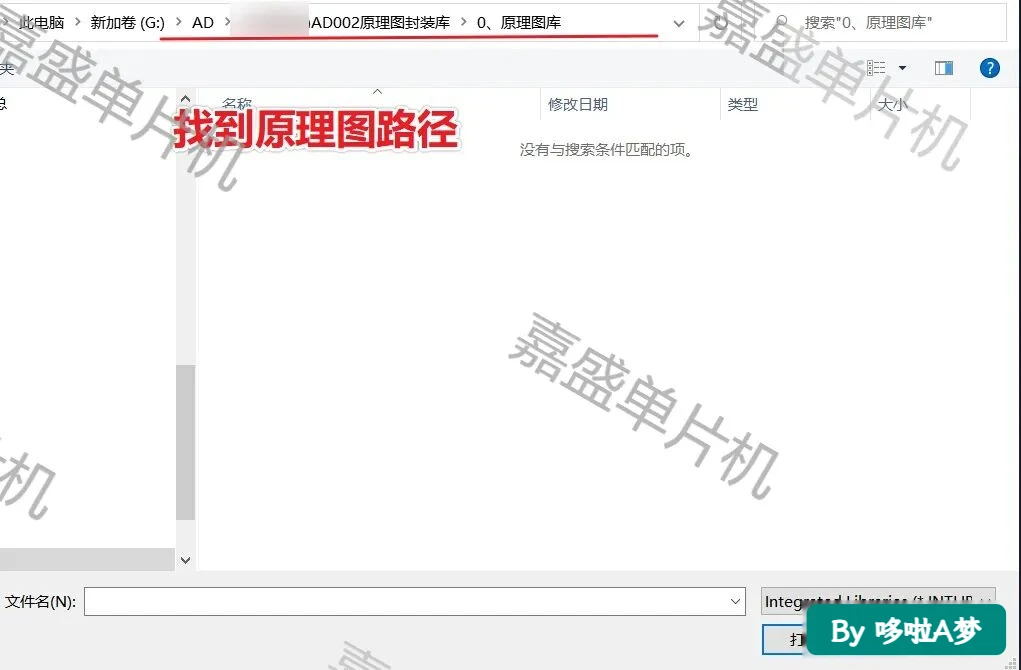Open the view options dropdown arrow
The image size is (1021, 670).
coord(902,68)
